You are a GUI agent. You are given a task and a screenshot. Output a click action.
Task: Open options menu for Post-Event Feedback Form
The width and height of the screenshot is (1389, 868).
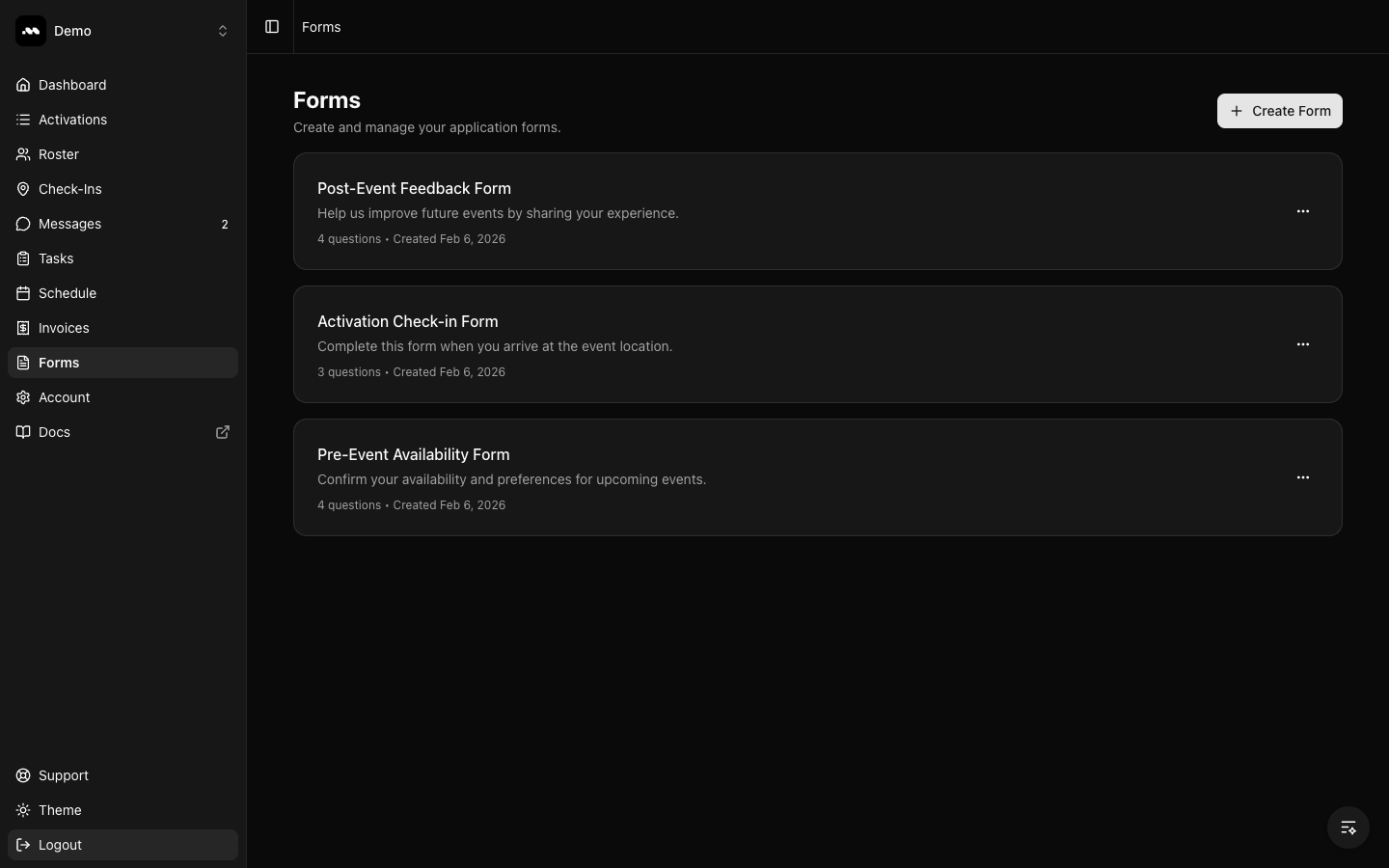(1303, 211)
